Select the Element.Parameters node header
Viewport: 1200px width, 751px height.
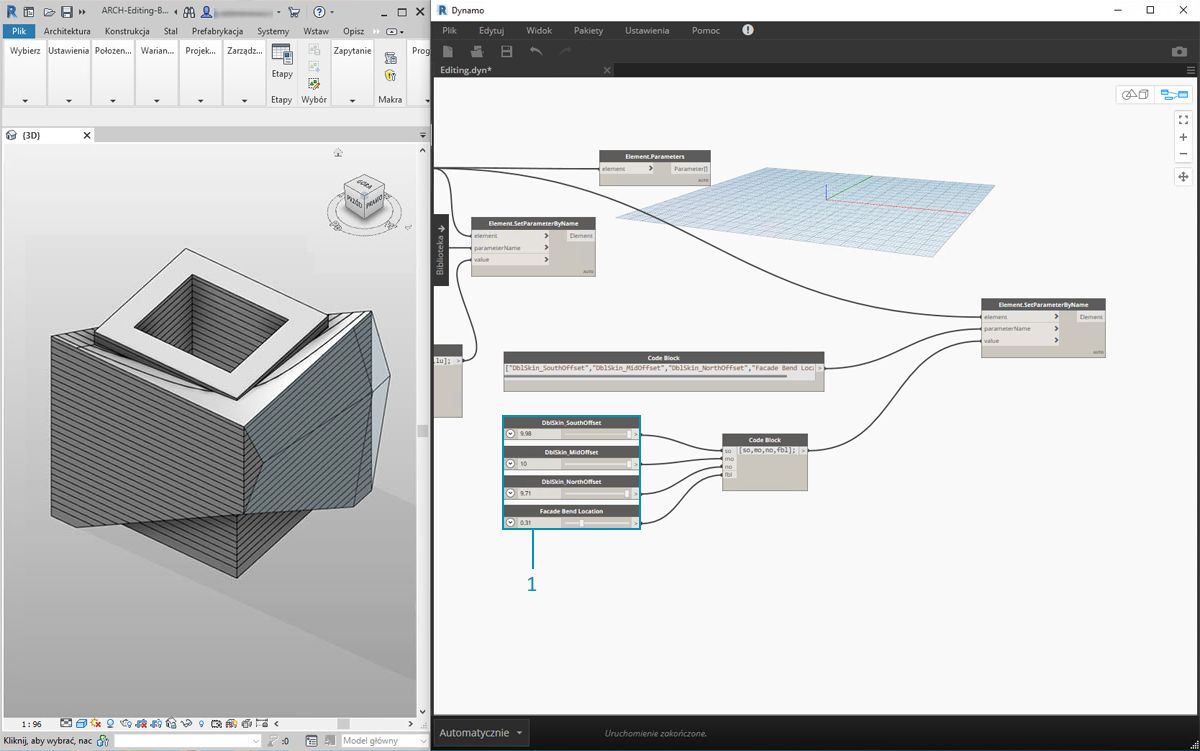point(655,157)
